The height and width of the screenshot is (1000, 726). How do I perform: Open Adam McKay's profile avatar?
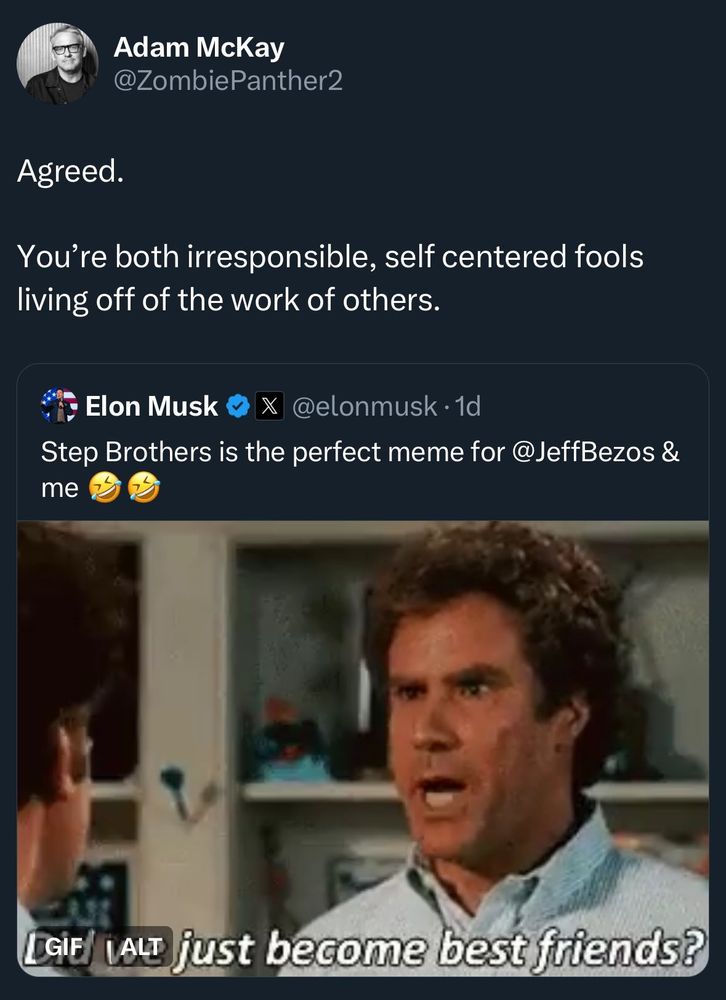tap(57, 63)
